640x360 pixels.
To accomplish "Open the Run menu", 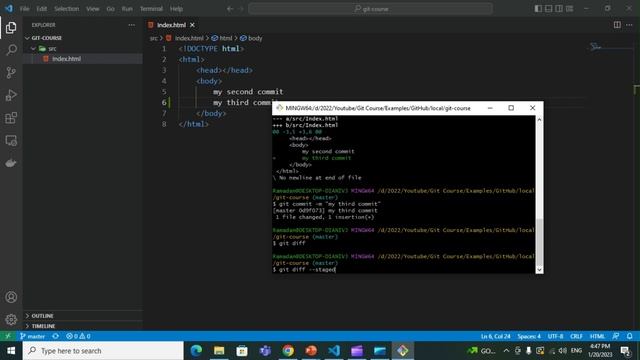I will pos(127,9).
